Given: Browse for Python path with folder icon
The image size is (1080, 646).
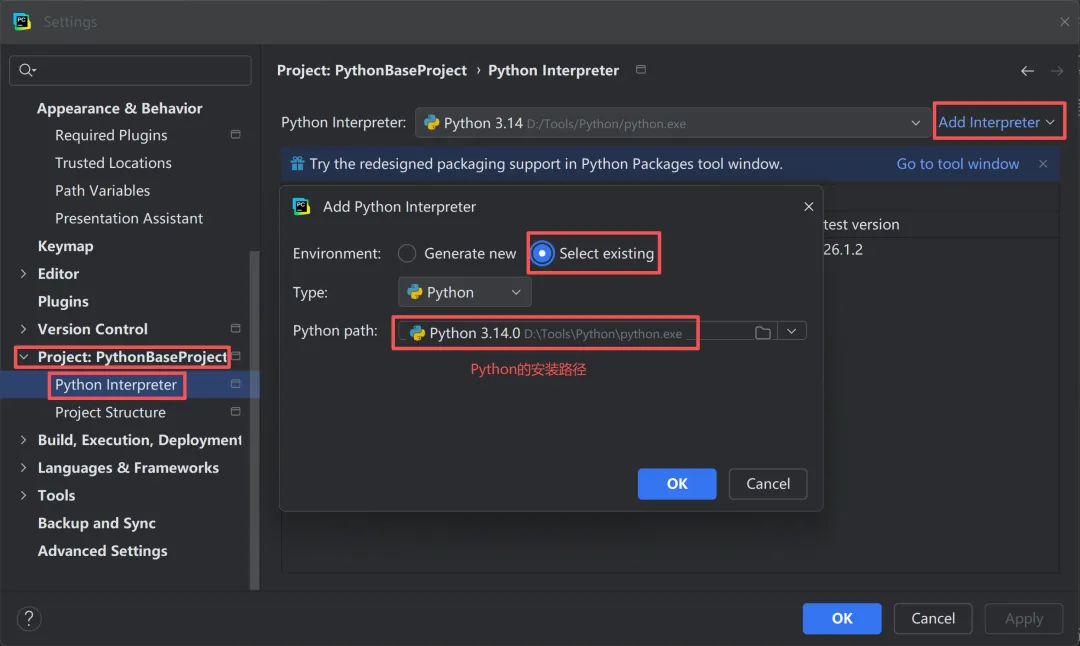Looking at the screenshot, I should tap(762, 333).
